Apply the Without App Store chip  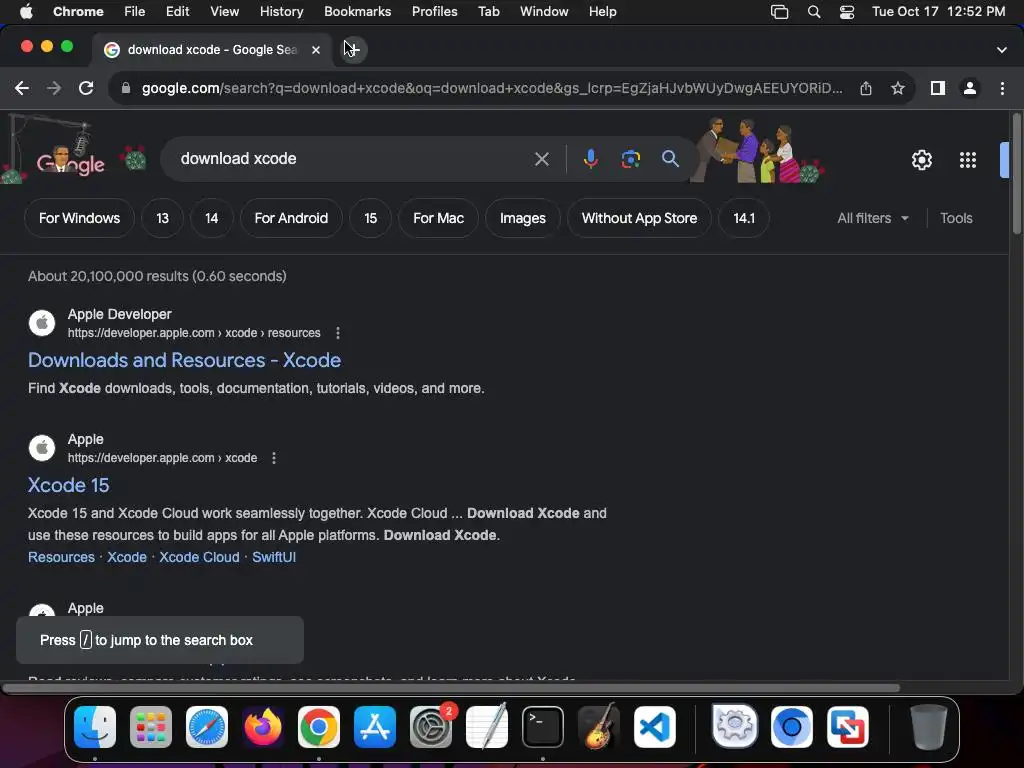pyautogui.click(x=639, y=218)
